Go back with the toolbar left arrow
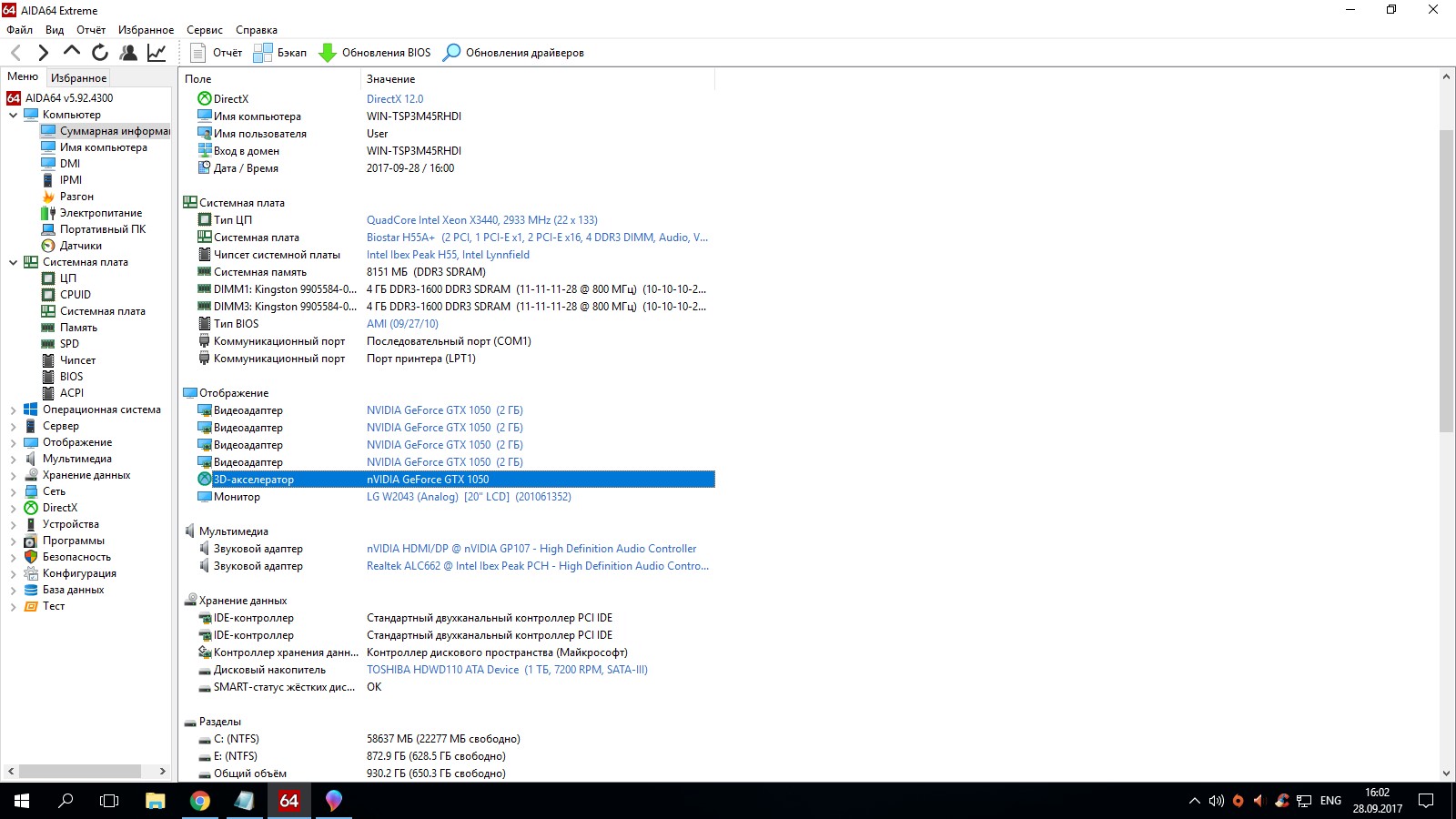1456x819 pixels. (x=16, y=53)
